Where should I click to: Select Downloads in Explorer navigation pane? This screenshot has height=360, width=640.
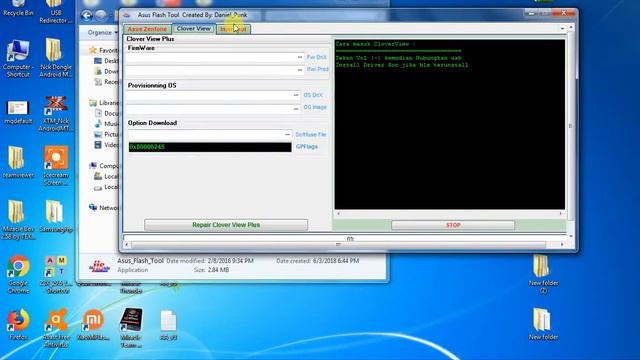(107, 71)
